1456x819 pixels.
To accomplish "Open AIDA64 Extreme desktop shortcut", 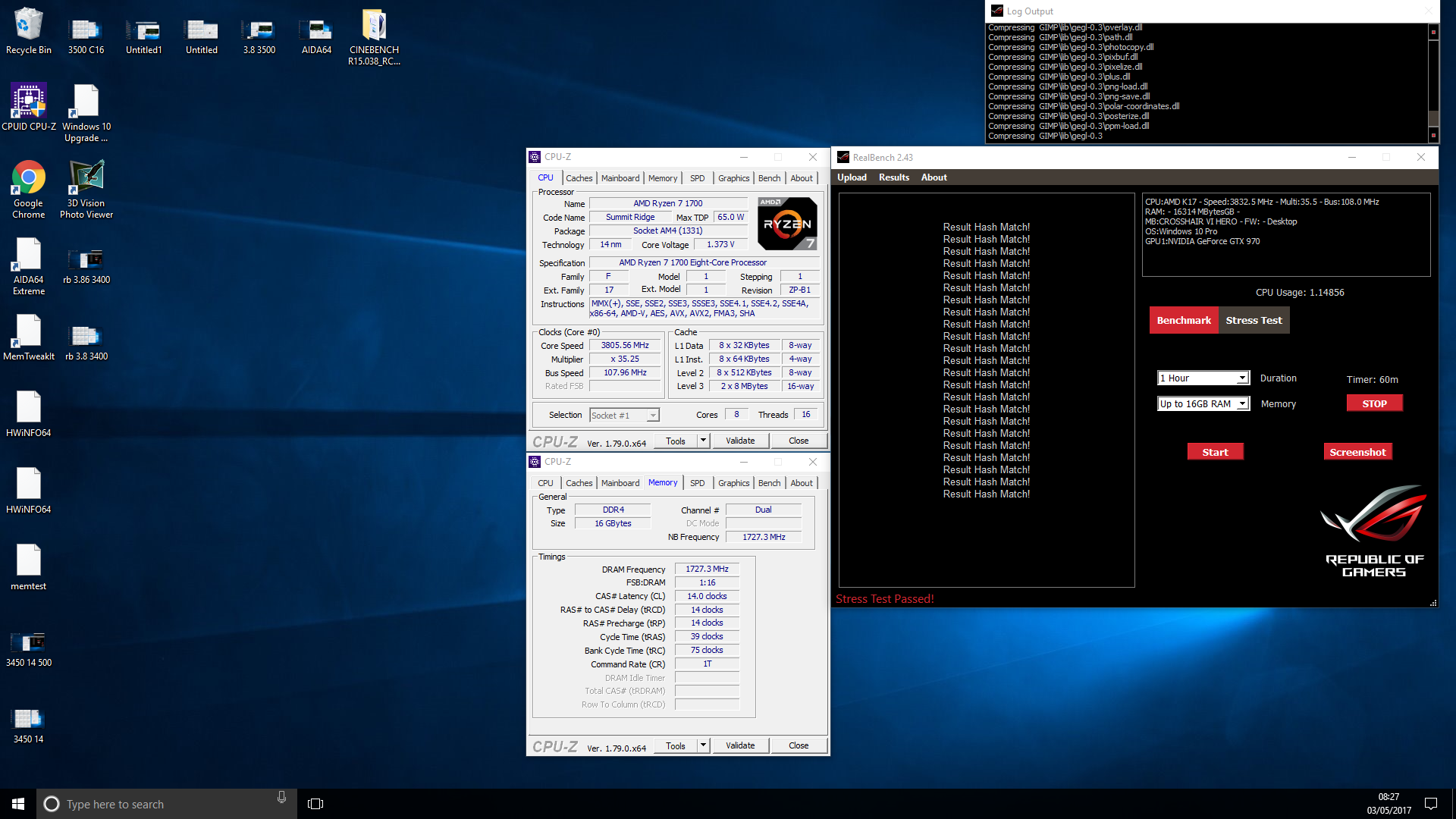I will [x=29, y=266].
